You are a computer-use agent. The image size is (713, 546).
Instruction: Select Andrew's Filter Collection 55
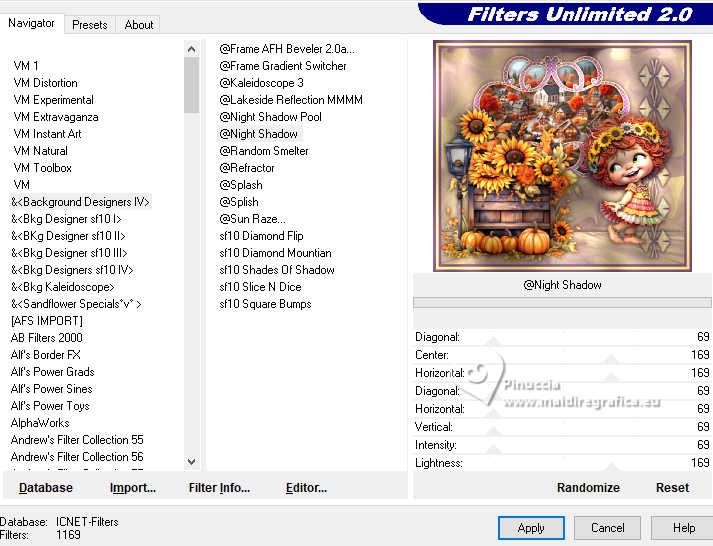(77, 440)
